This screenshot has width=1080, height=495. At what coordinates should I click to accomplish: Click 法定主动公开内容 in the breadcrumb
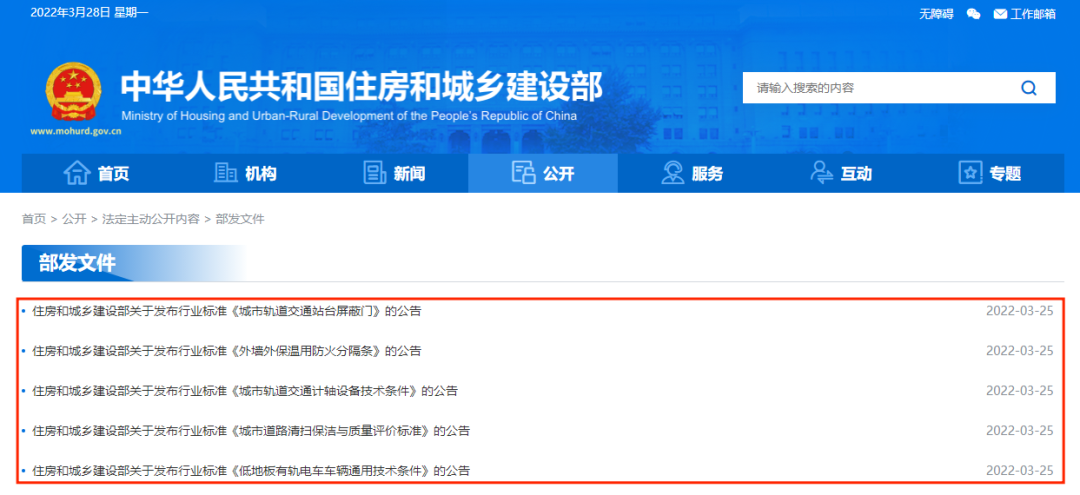[150, 219]
